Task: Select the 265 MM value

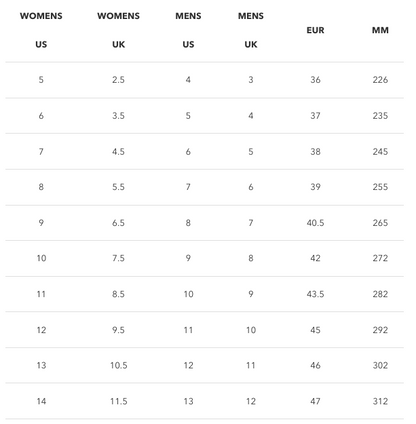Action: 380,223
